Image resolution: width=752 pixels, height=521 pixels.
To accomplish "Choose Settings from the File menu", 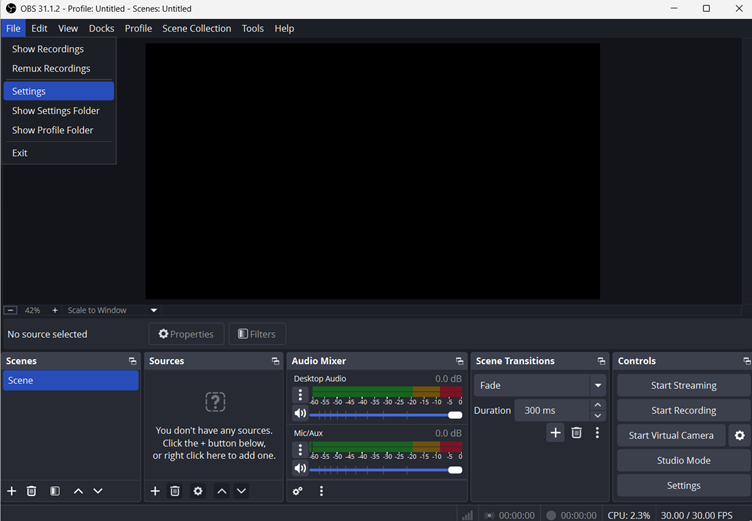I will [x=58, y=91].
